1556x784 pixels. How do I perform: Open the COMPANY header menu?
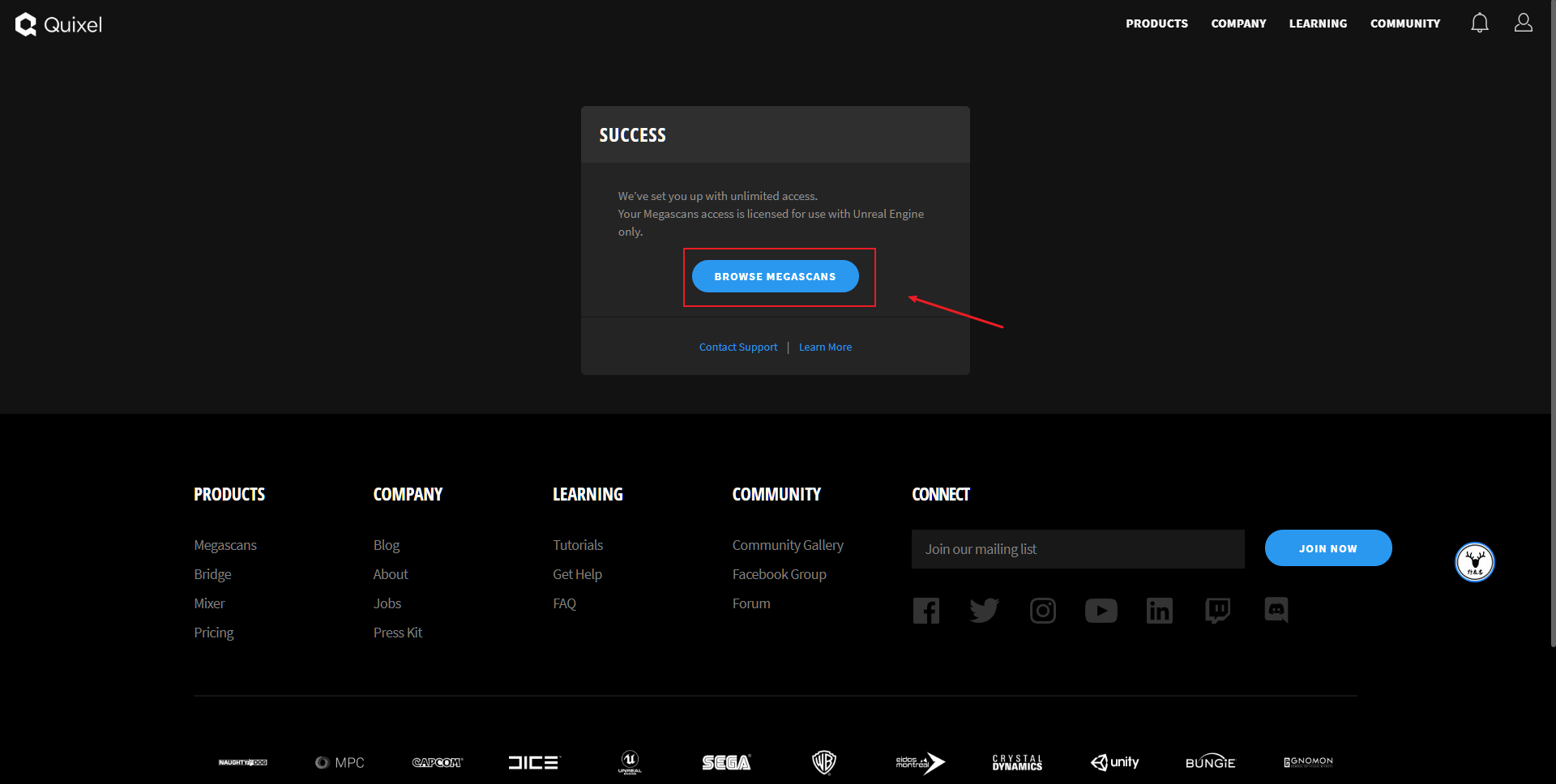click(x=1238, y=23)
